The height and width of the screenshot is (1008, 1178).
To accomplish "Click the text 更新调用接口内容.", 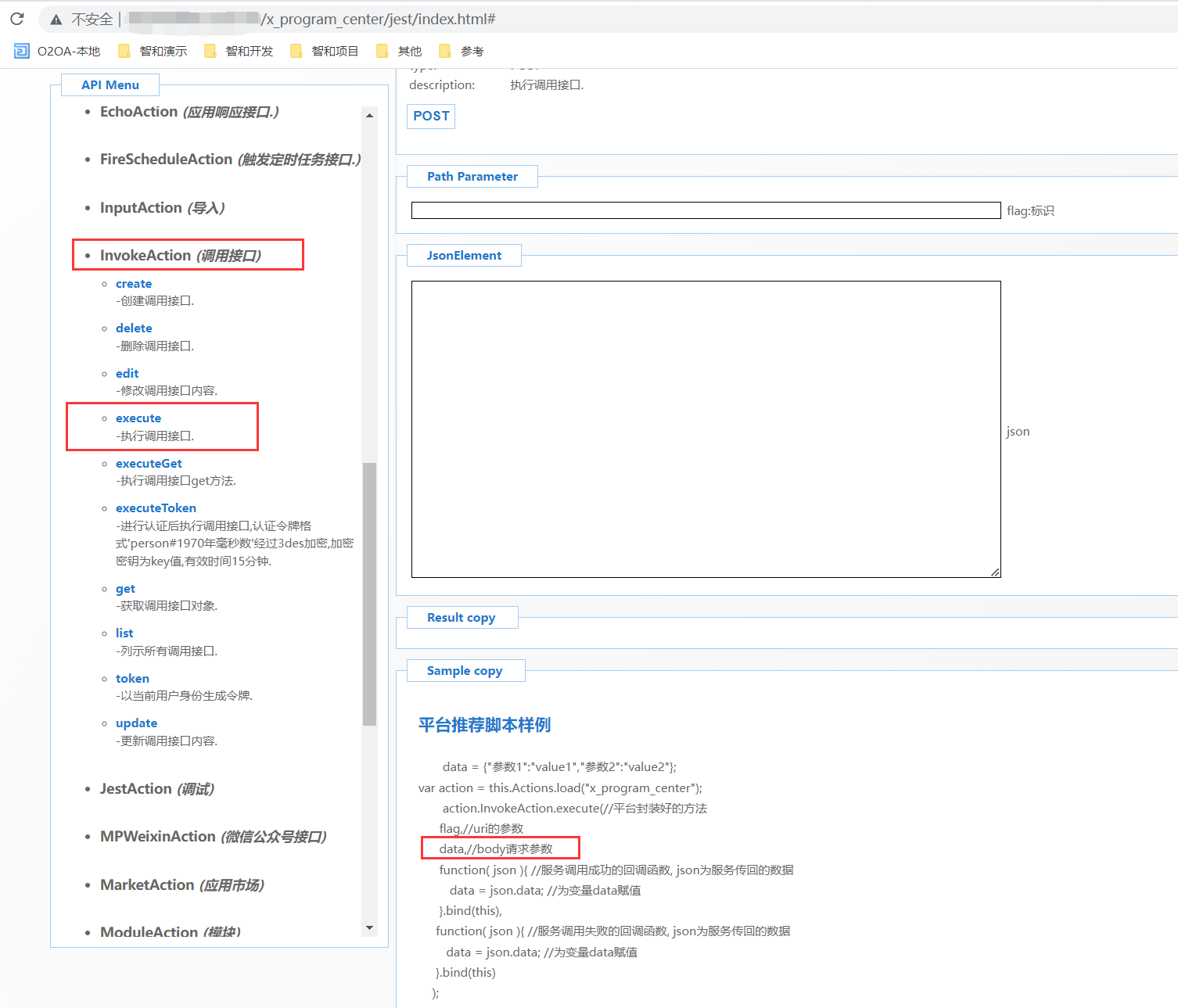I will click(x=167, y=741).
